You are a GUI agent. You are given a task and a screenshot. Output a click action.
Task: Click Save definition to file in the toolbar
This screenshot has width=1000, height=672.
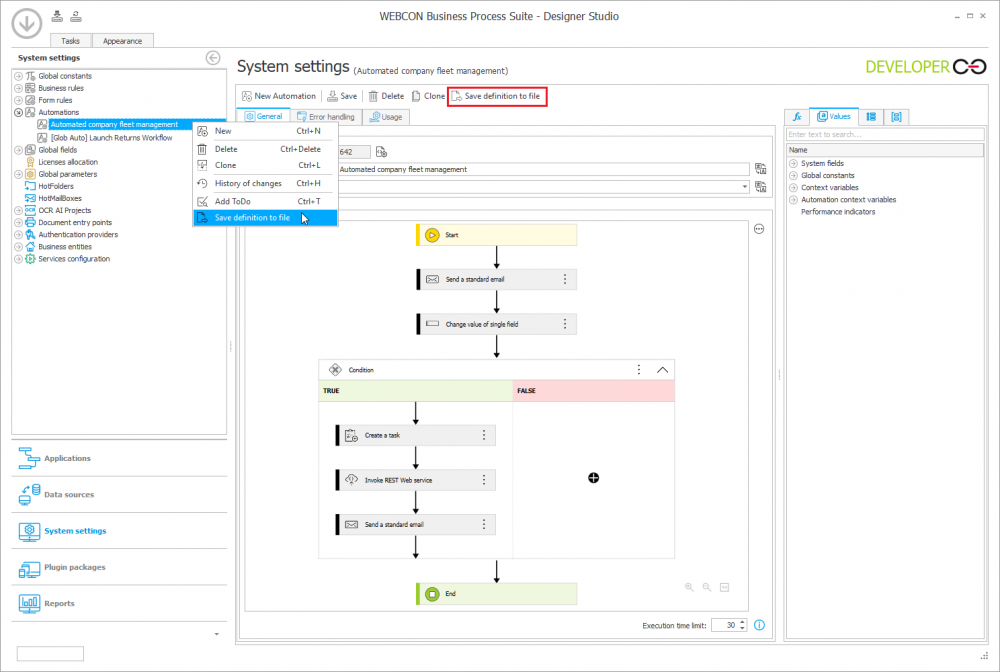(496, 96)
